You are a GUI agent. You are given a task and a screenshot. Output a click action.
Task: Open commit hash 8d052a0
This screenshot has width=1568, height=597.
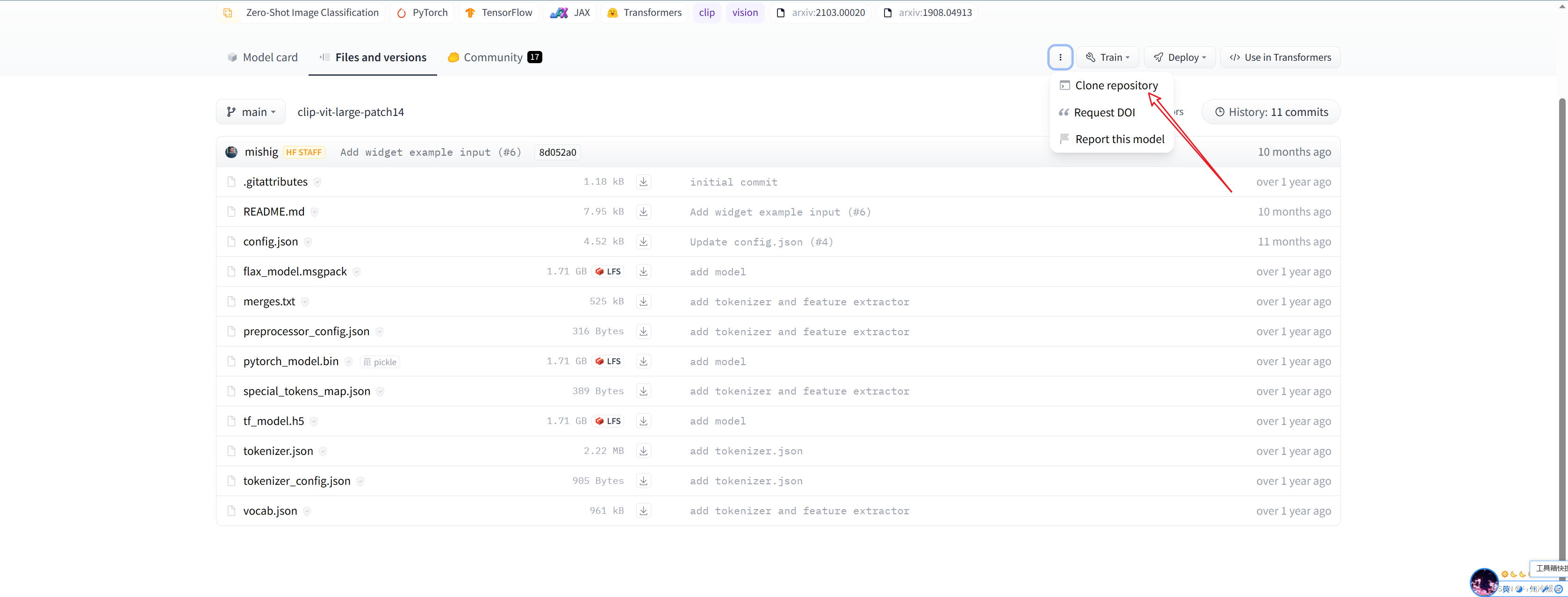(x=557, y=152)
